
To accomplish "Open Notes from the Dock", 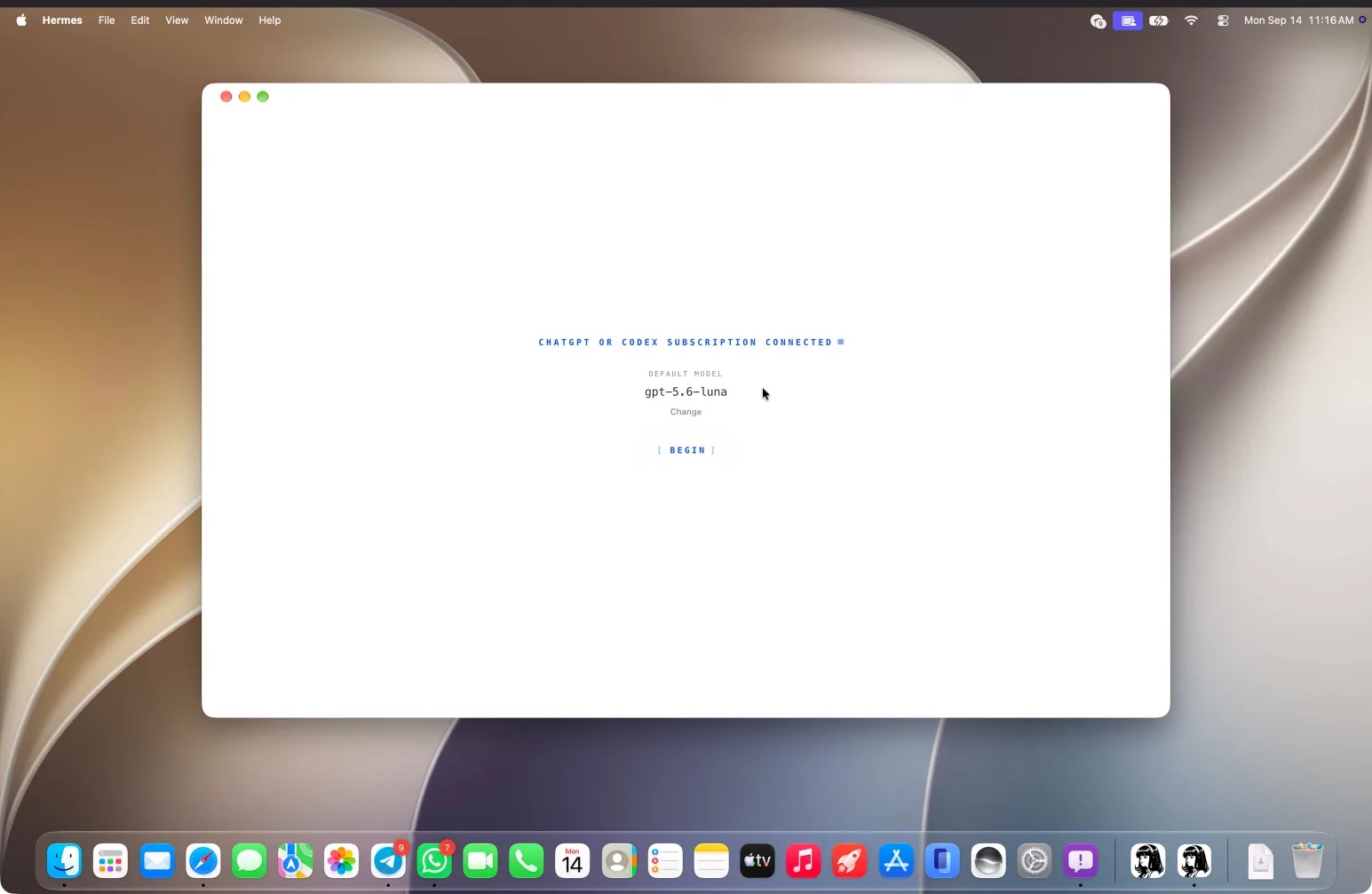I will 711,860.
